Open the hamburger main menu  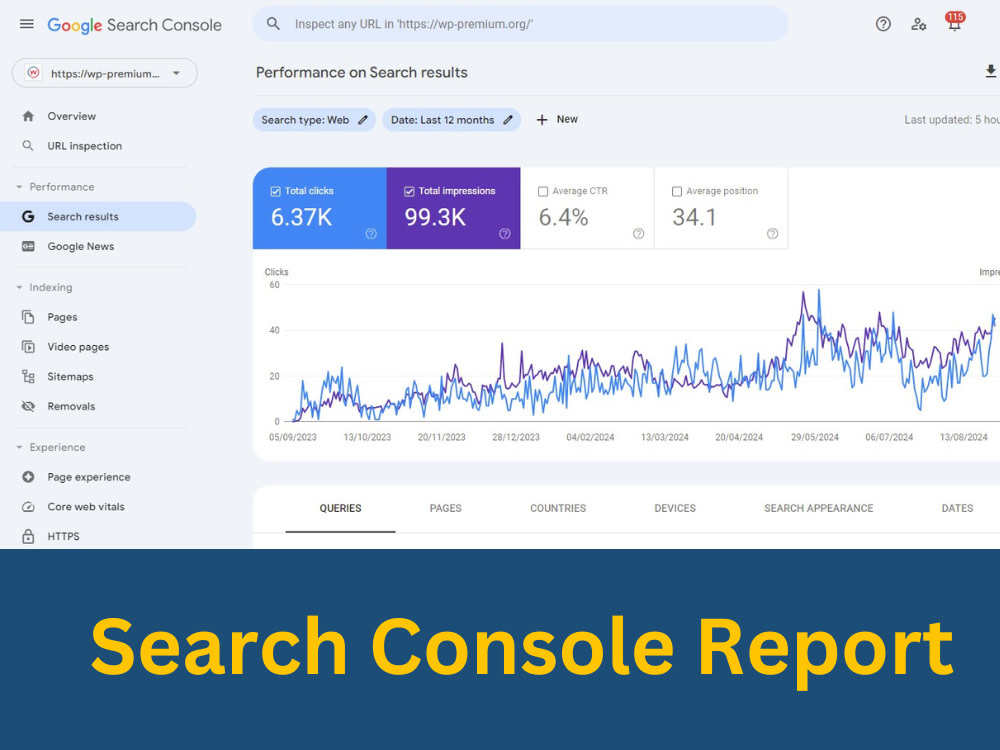tap(27, 24)
